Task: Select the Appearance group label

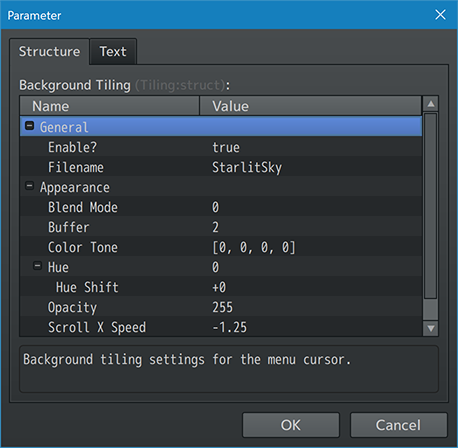Action: [75, 188]
